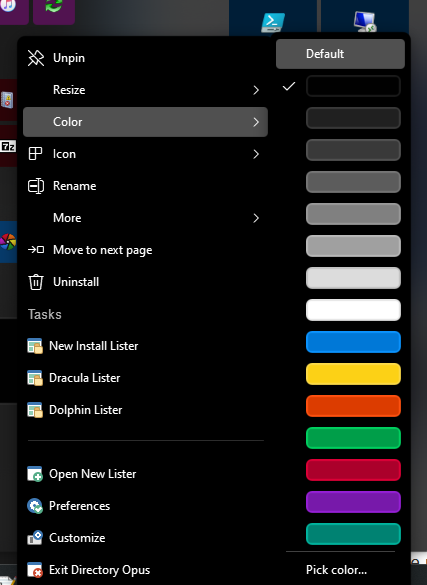Open the PowerShell tile behind the menu
The height and width of the screenshot is (585, 427).
273,18
